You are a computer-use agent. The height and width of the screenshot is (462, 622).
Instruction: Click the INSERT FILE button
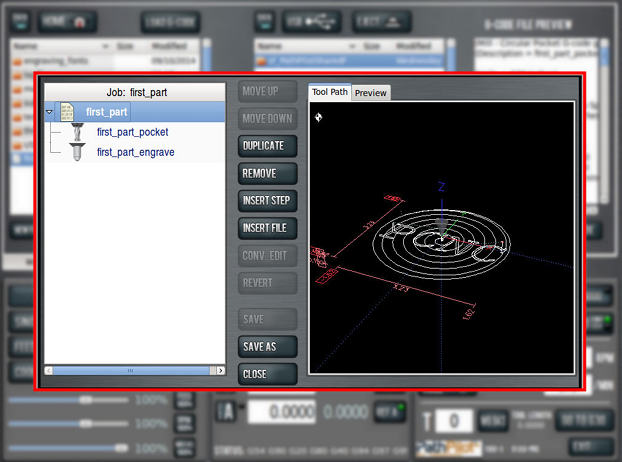pos(268,229)
